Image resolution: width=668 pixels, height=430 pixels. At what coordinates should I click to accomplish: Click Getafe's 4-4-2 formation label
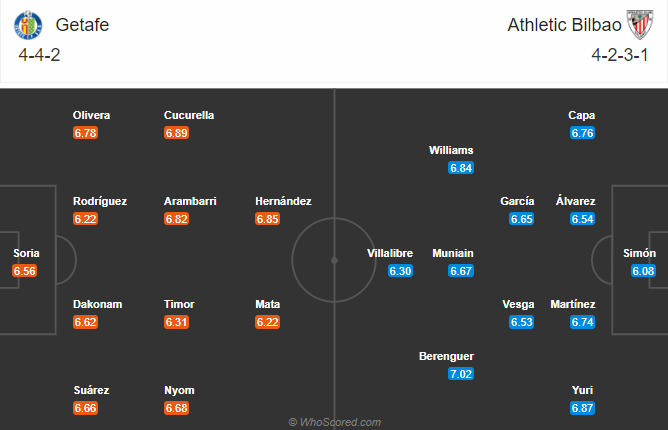click(x=39, y=55)
